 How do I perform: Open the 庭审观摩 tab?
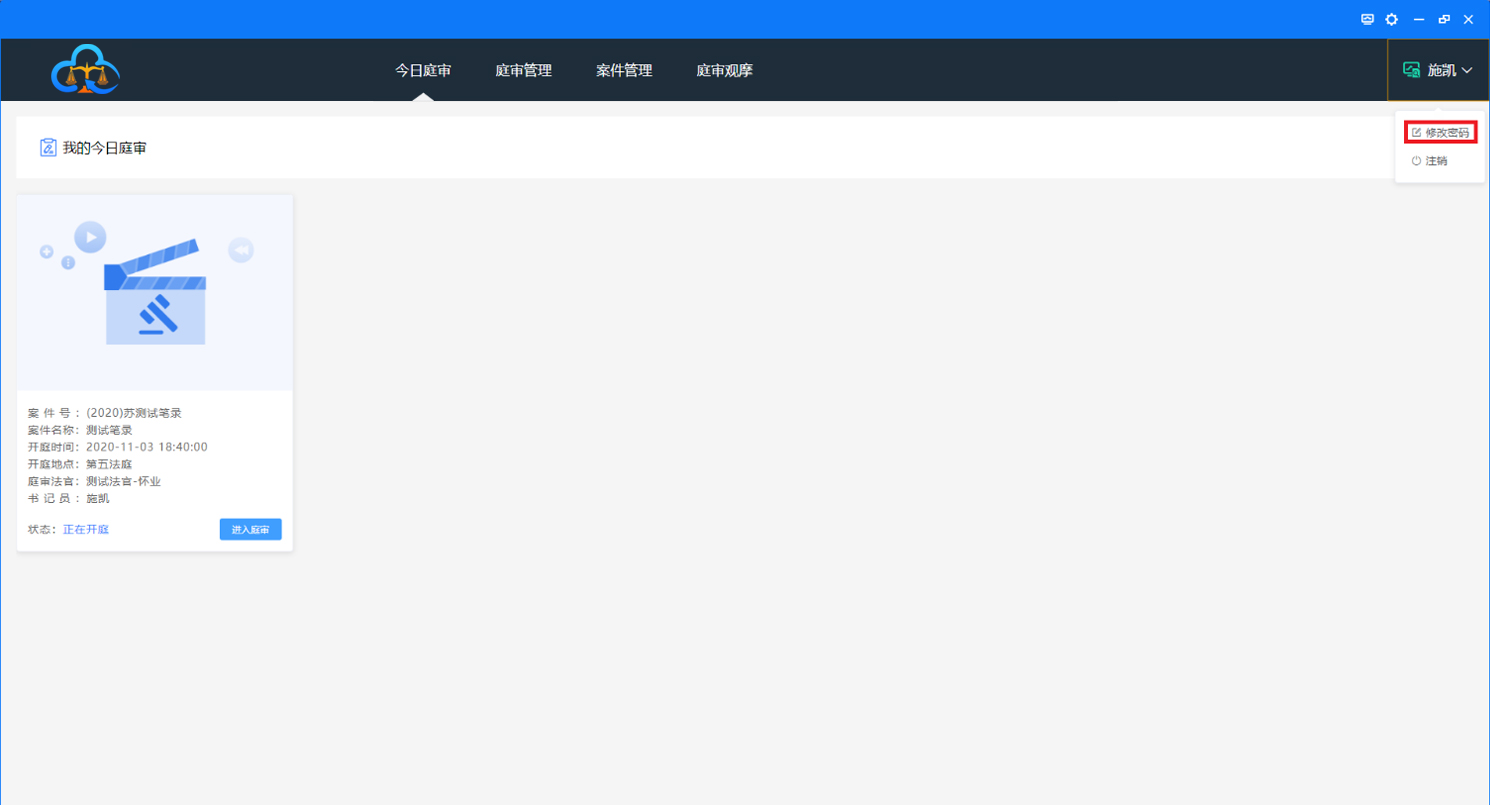pyautogui.click(x=725, y=70)
